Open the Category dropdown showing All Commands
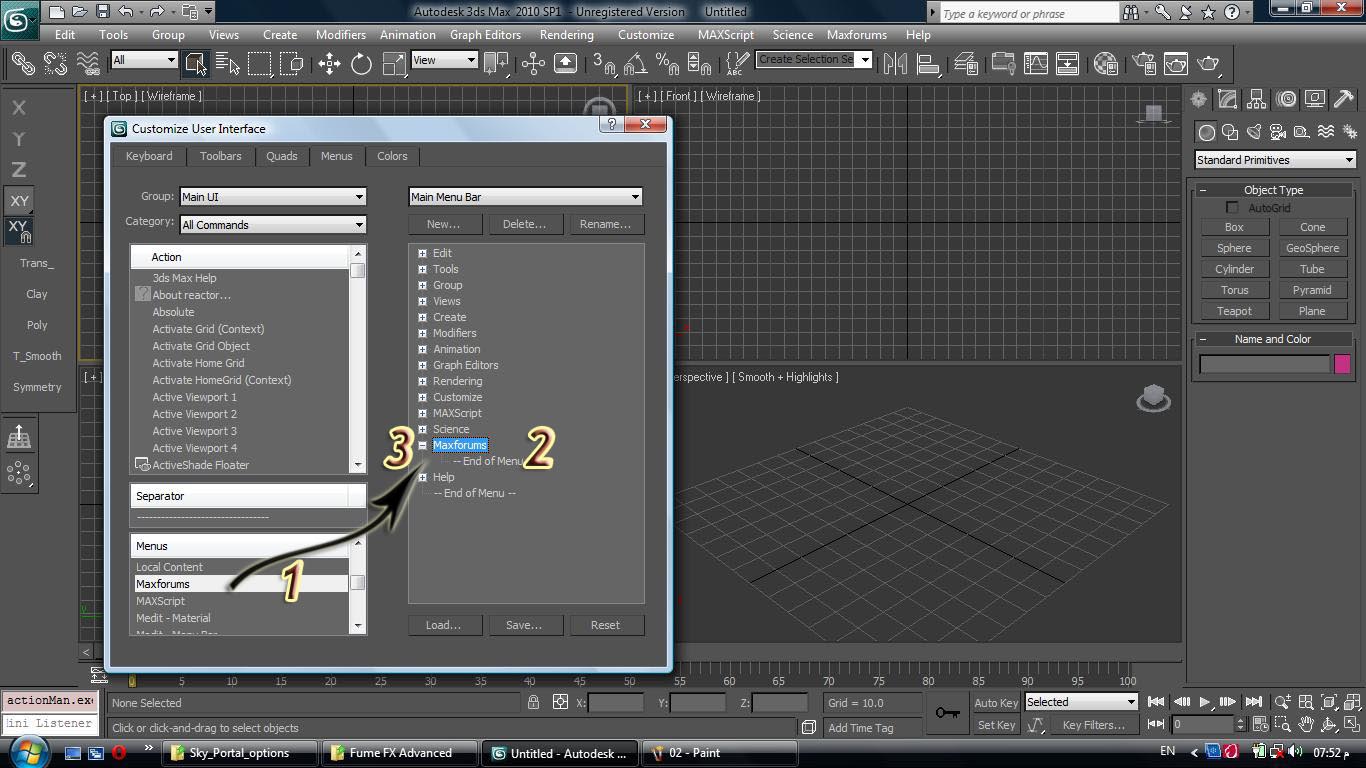This screenshot has height=768, width=1366. 273,225
